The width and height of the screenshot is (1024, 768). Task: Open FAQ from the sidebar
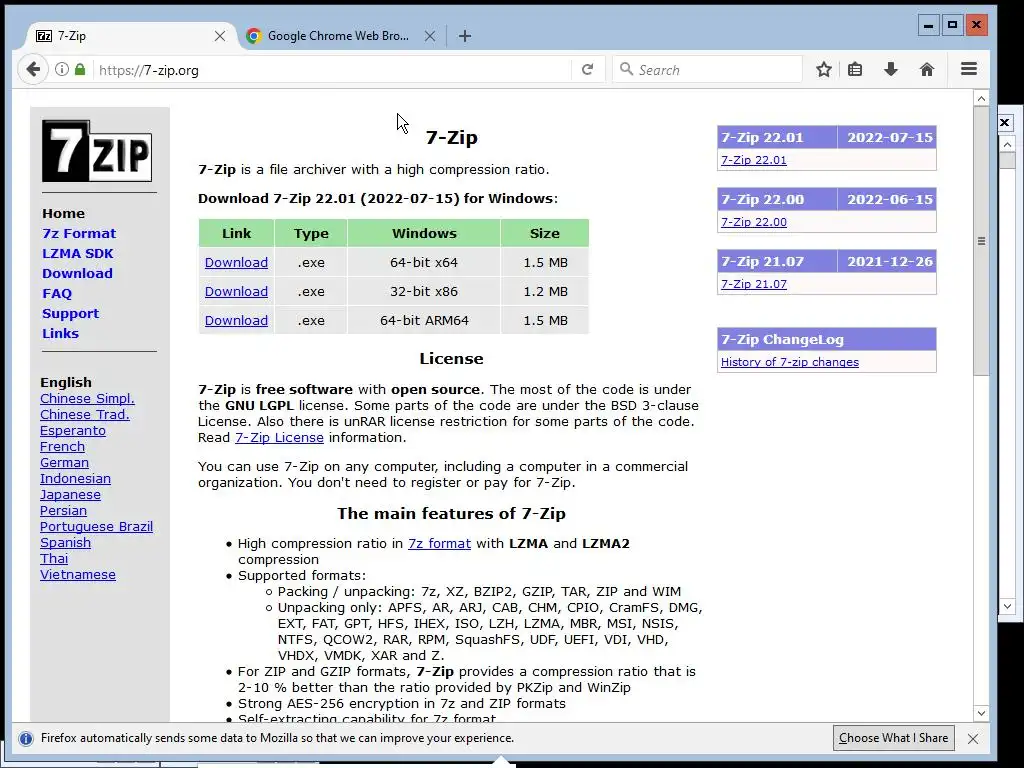(57, 294)
